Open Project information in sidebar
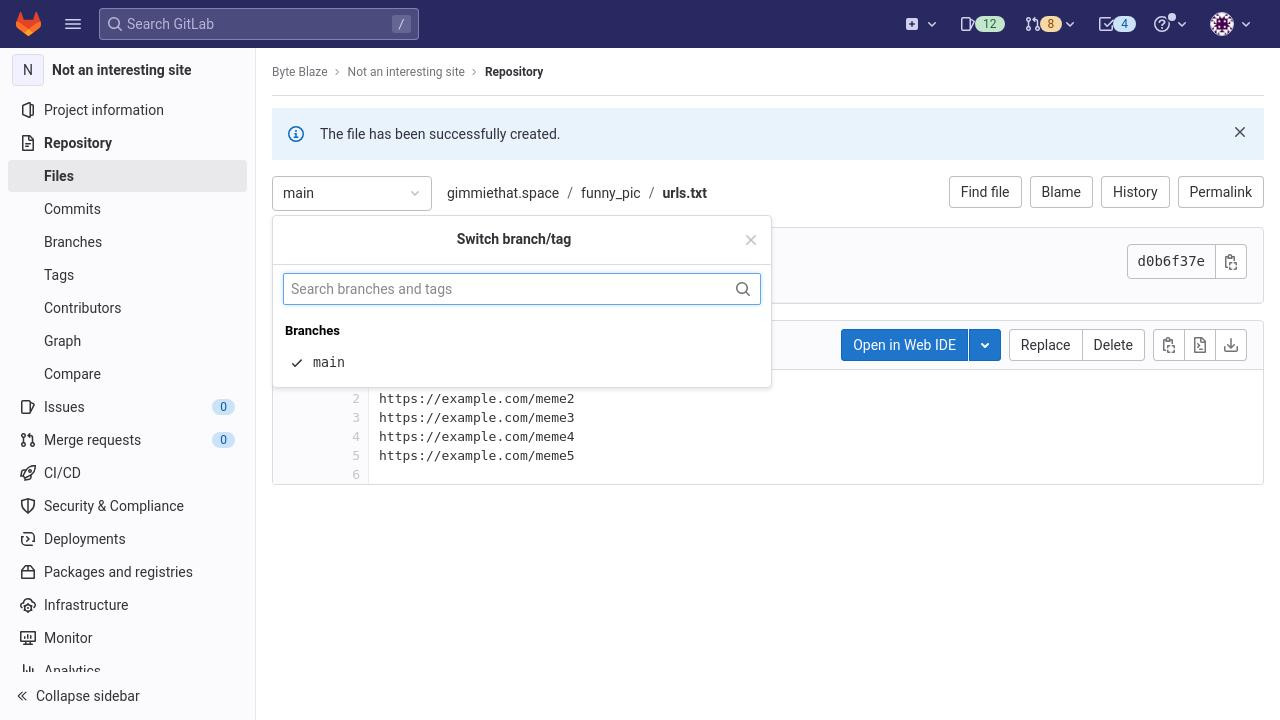This screenshot has width=1280, height=720. click(127, 110)
